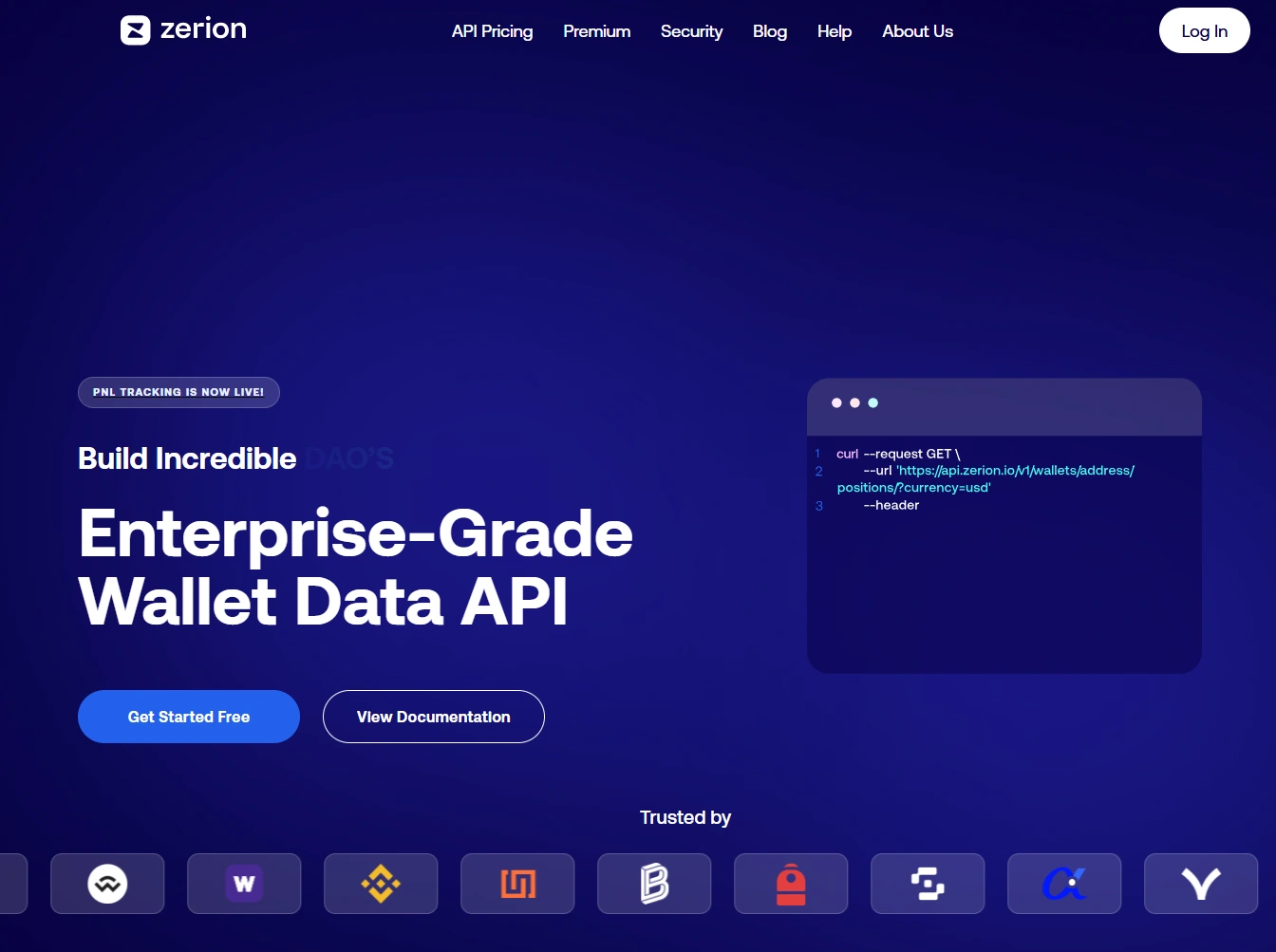
Task: Open the Help menu item
Action: 835,31
